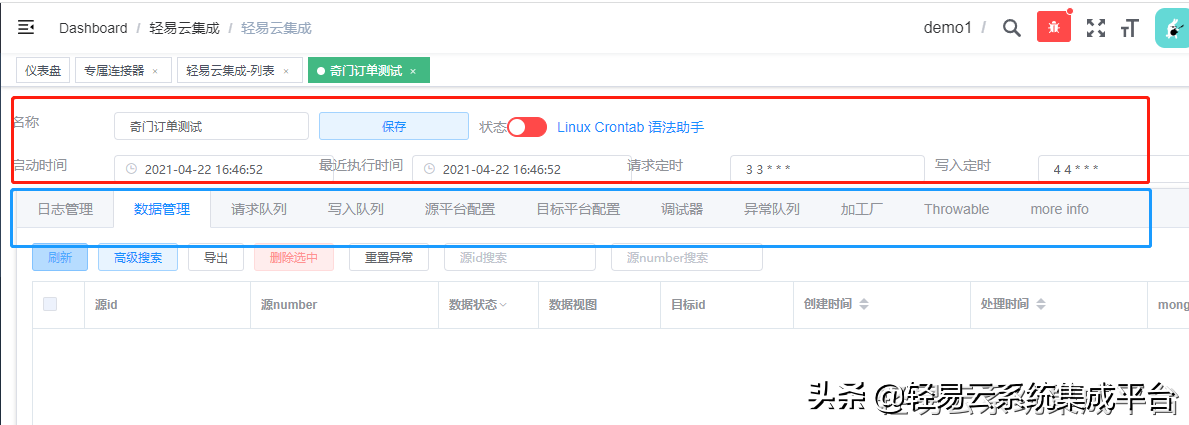Screen dimensions: 1189x425
Task: Switch to the 日志管理 tab
Action: coord(65,209)
